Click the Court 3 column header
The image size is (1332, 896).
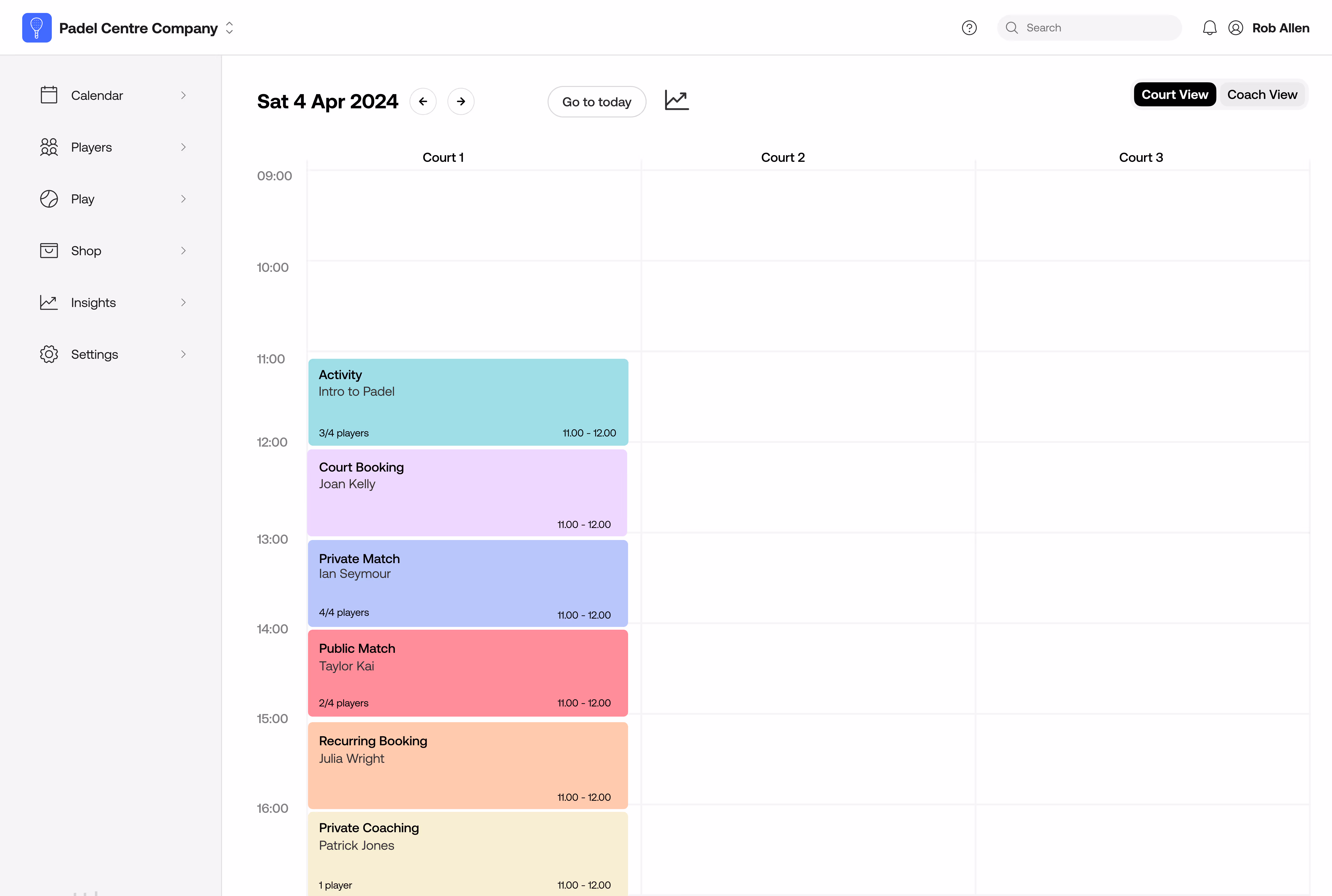click(x=1141, y=157)
